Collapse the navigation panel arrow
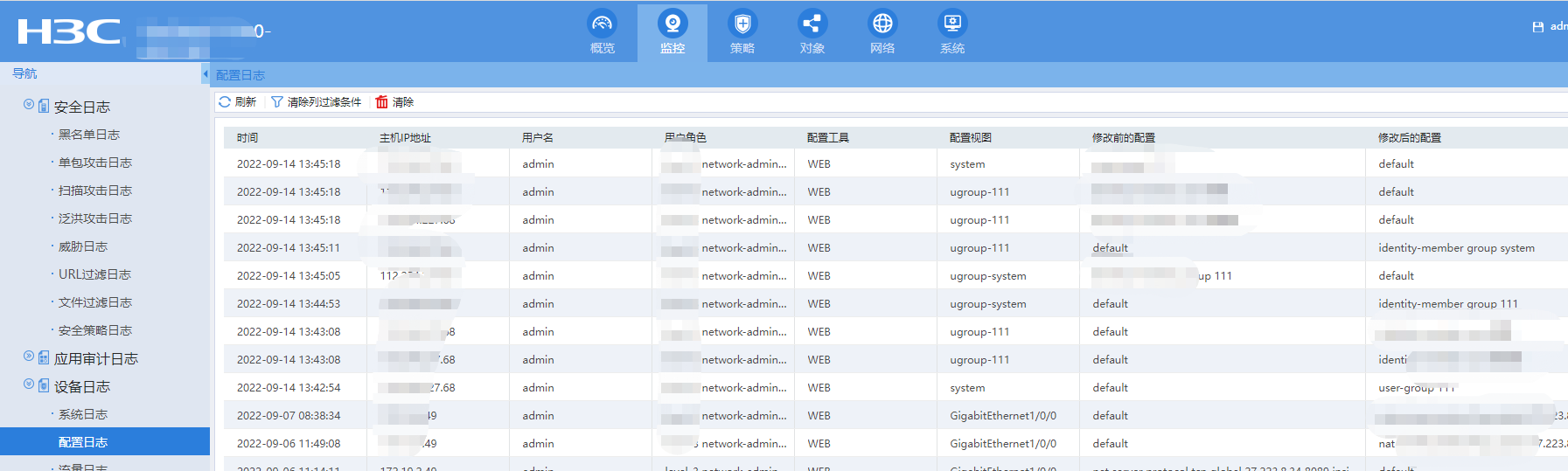 point(206,74)
